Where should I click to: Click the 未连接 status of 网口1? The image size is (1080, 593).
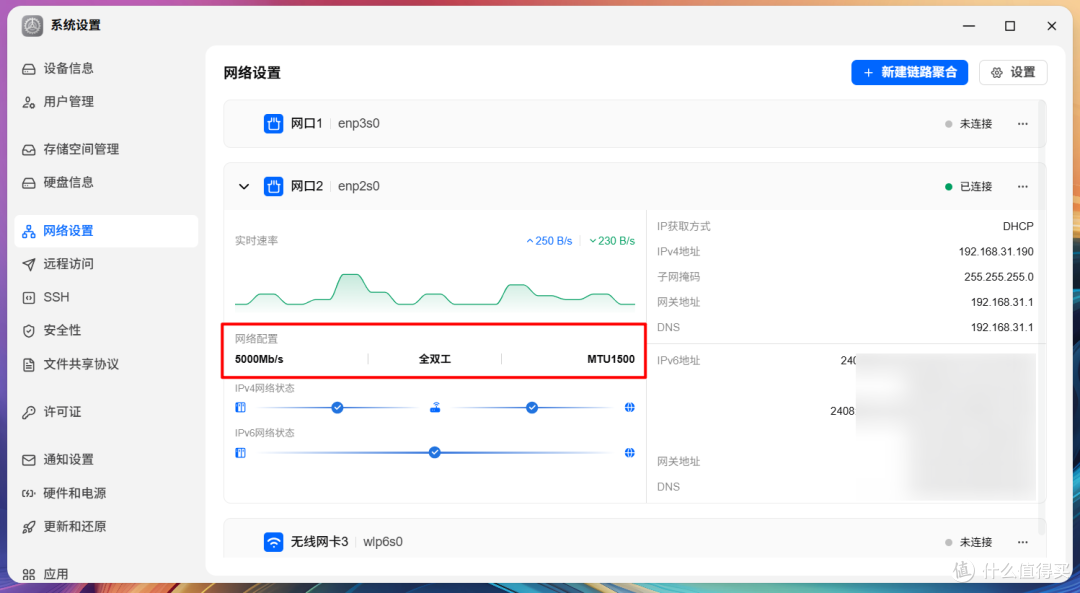(968, 124)
